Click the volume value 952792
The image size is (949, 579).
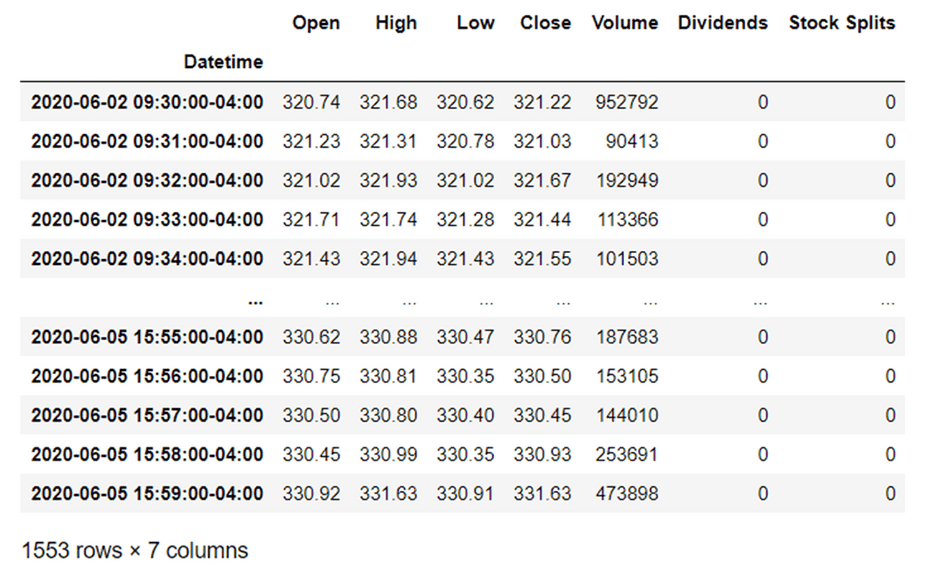(626, 102)
